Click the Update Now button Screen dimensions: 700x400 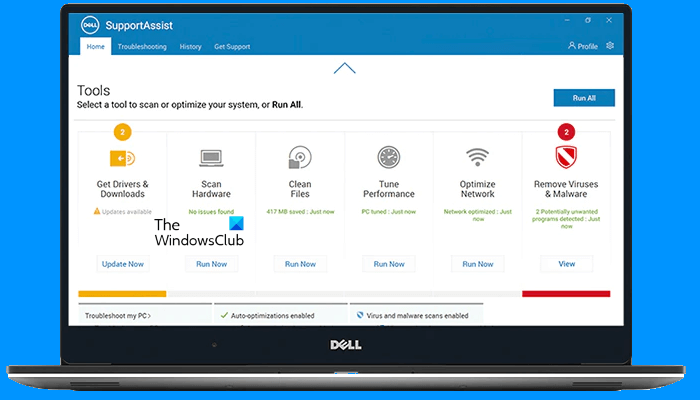coord(123,264)
